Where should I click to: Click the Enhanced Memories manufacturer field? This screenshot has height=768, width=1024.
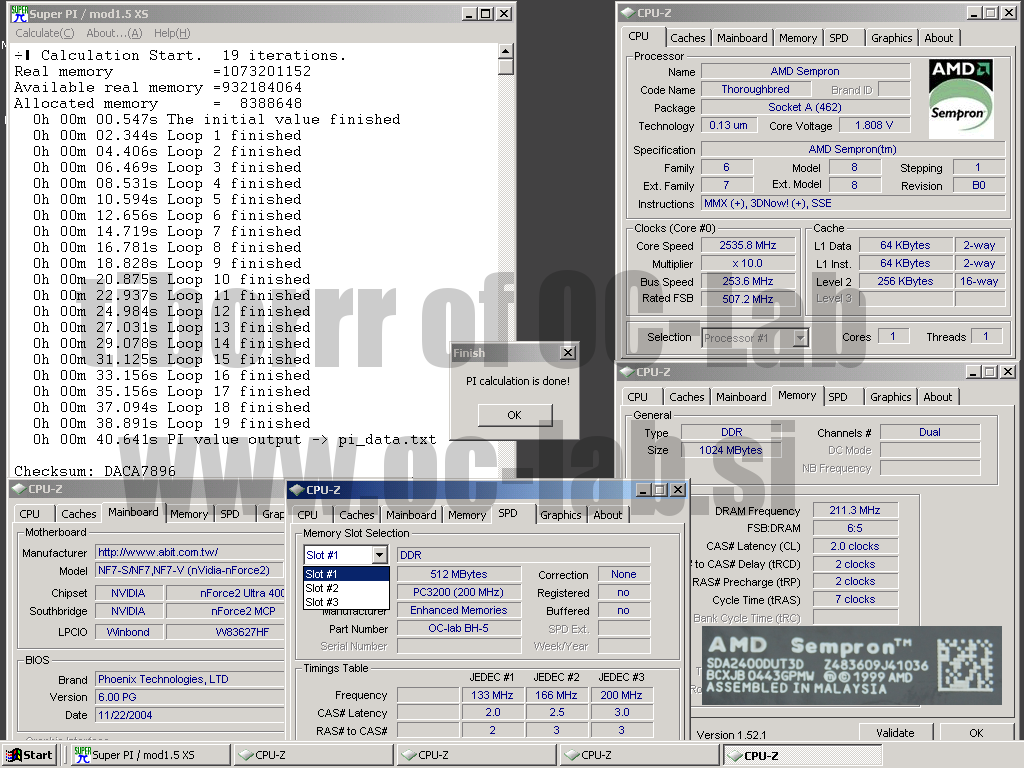point(458,610)
